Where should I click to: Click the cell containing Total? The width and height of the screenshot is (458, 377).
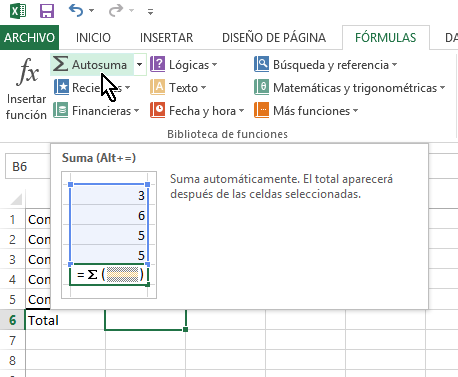point(65,320)
